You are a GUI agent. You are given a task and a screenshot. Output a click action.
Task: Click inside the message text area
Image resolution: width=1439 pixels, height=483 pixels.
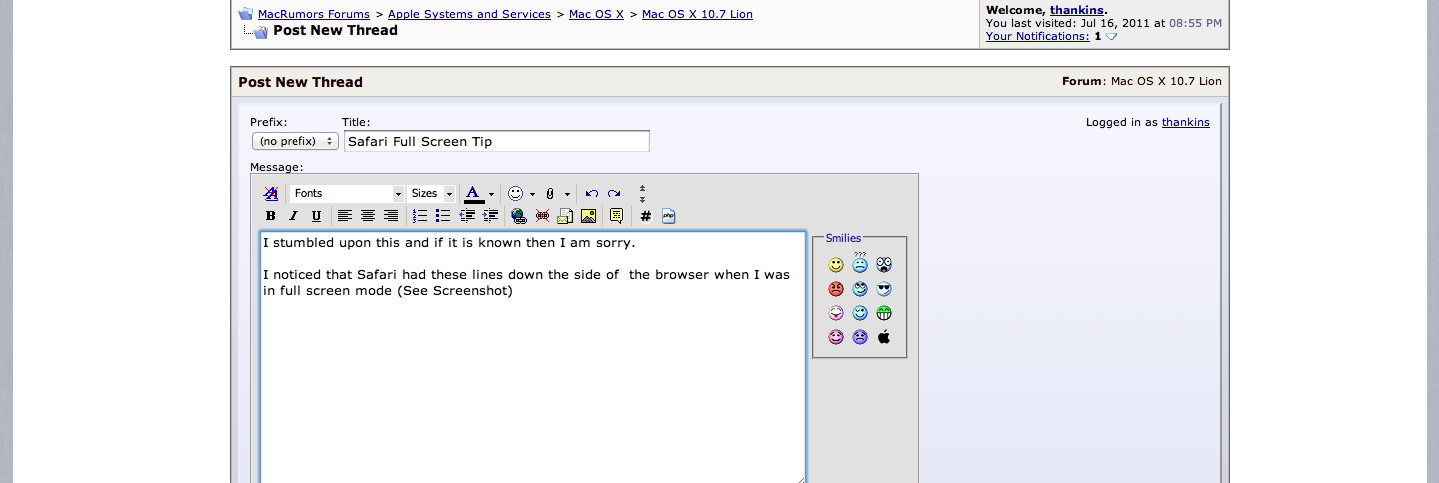(533, 358)
